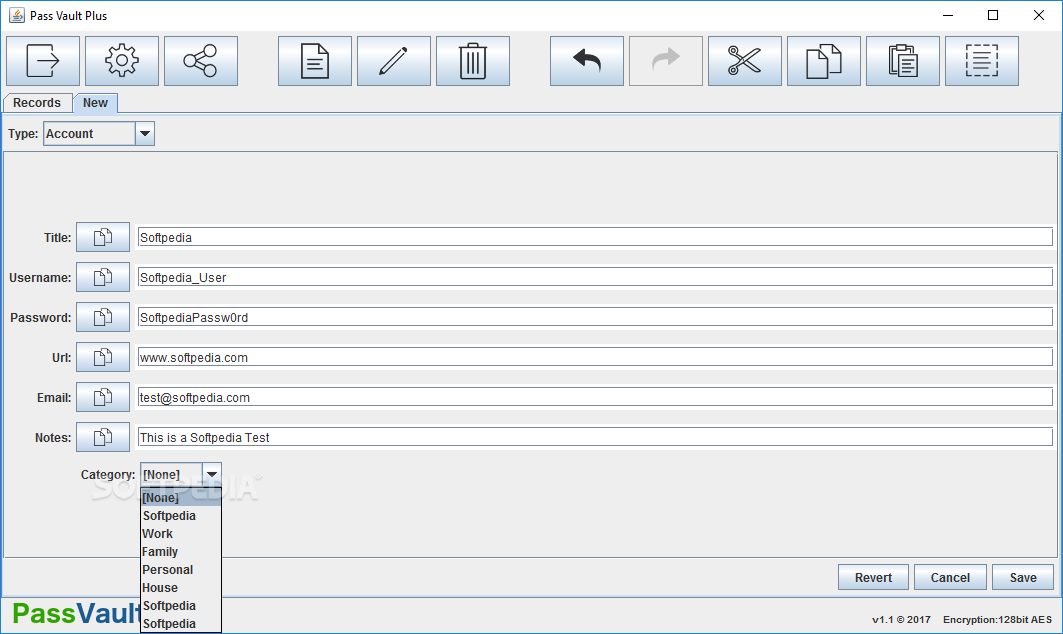
Task: Click the Notes input field
Action: pyautogui.click(x=595, y=437)
